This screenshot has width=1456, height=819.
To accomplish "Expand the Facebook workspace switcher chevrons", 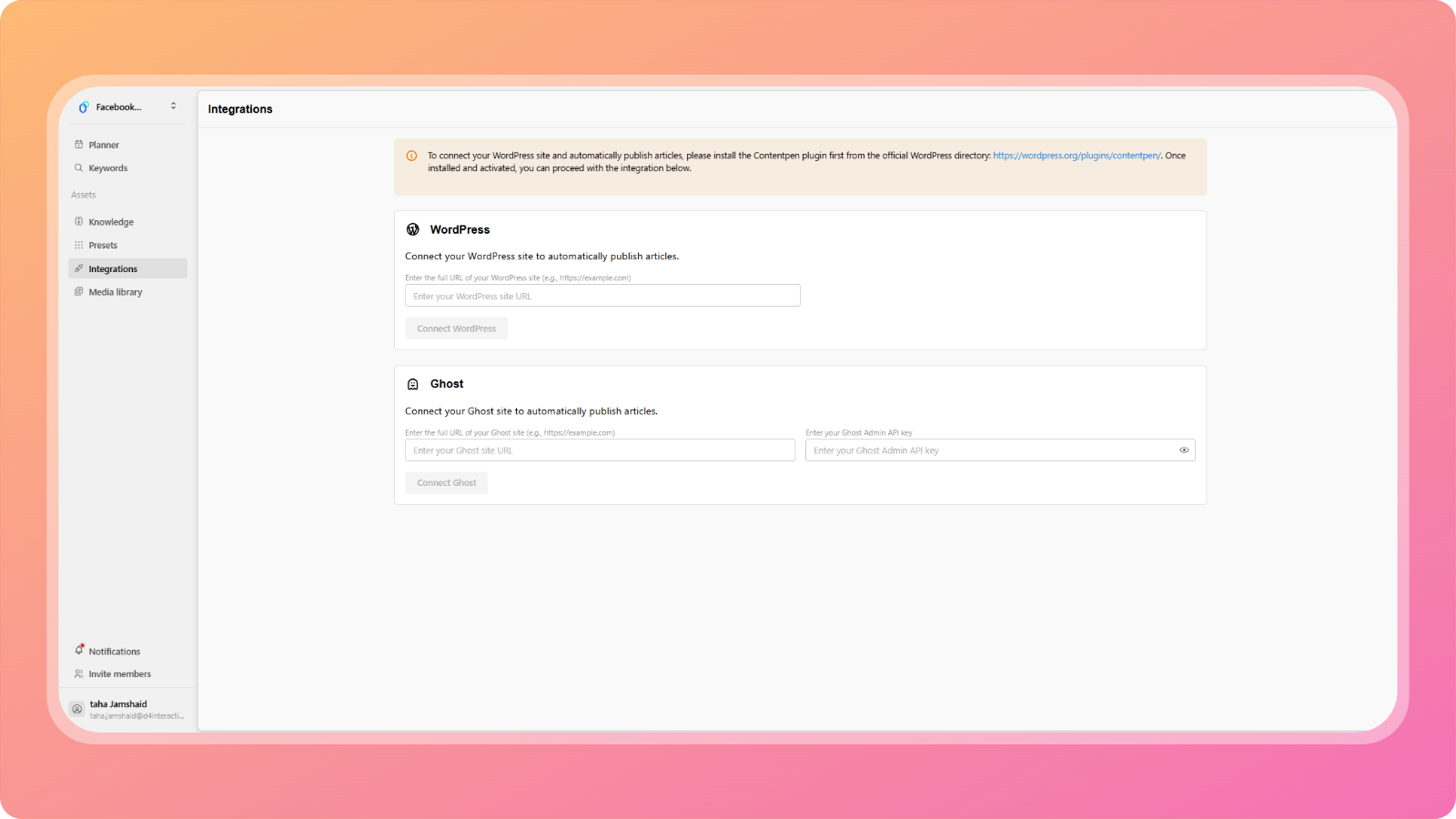I will 174,106.
